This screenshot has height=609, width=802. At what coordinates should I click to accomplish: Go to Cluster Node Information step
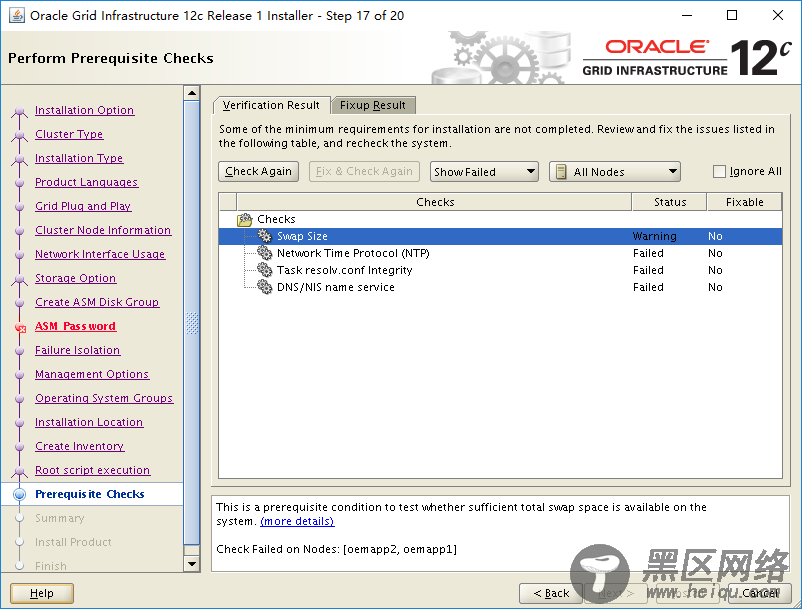[103, 230]
